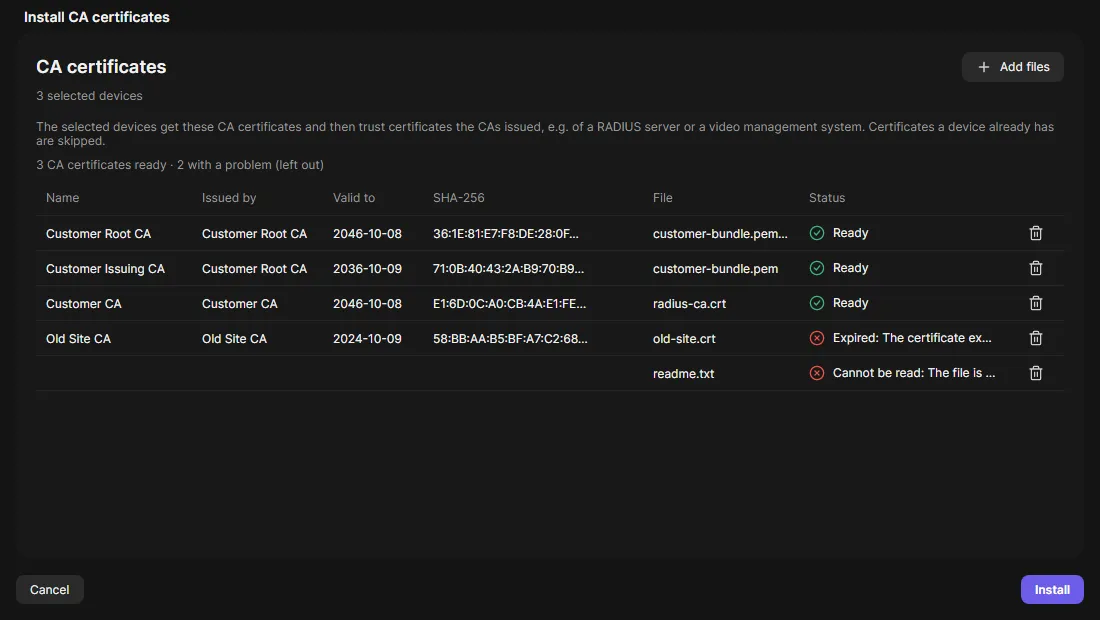1100x620 pixels.
Task: Click the green Ready check icon for Customer Root CA
Action: click(817, 233)
